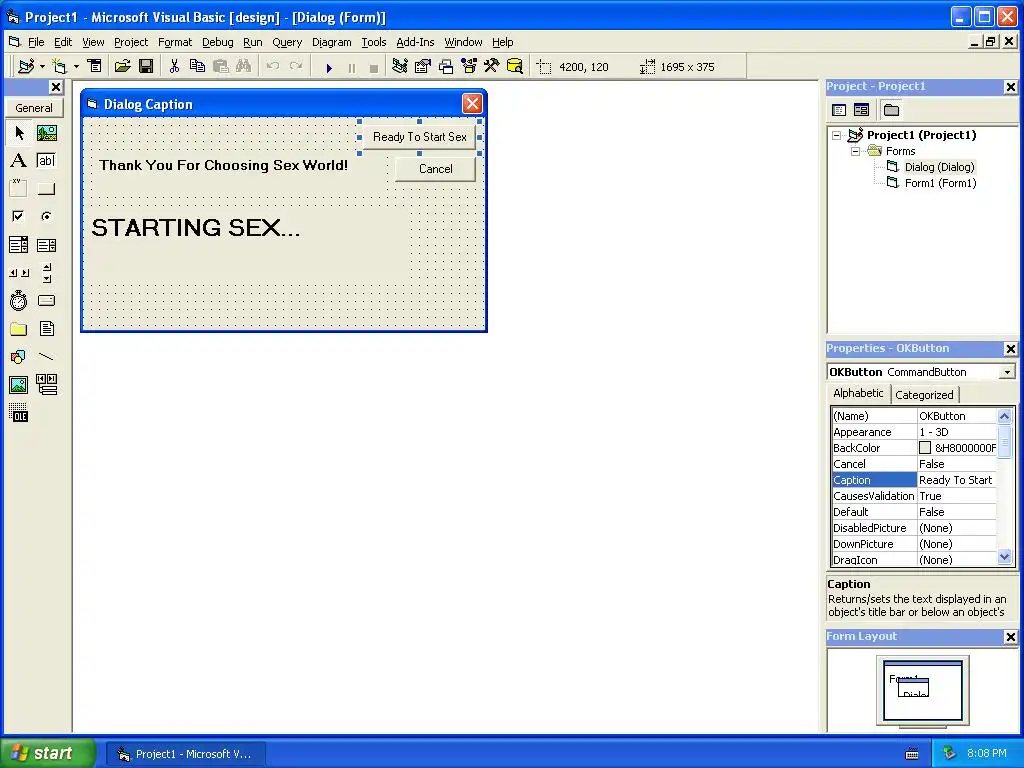Click the Form Layout screen preview thumbnail

[922, 690]
